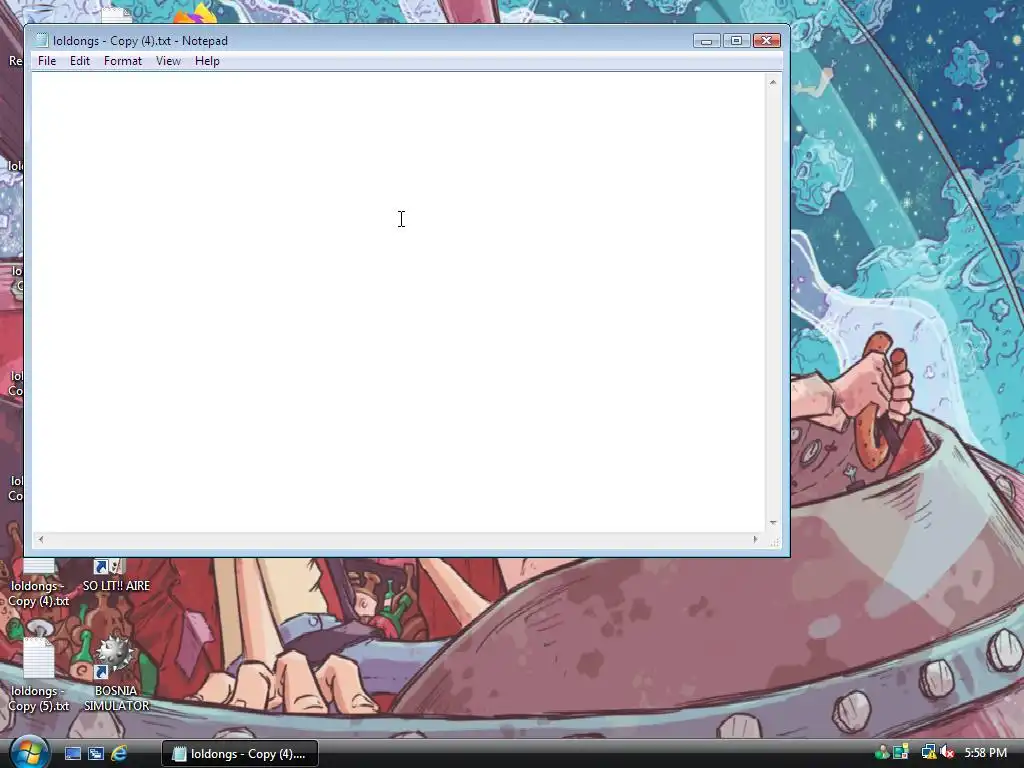Select the BOSNIA SIMULATOR desktop shortcut

[116, 675]
